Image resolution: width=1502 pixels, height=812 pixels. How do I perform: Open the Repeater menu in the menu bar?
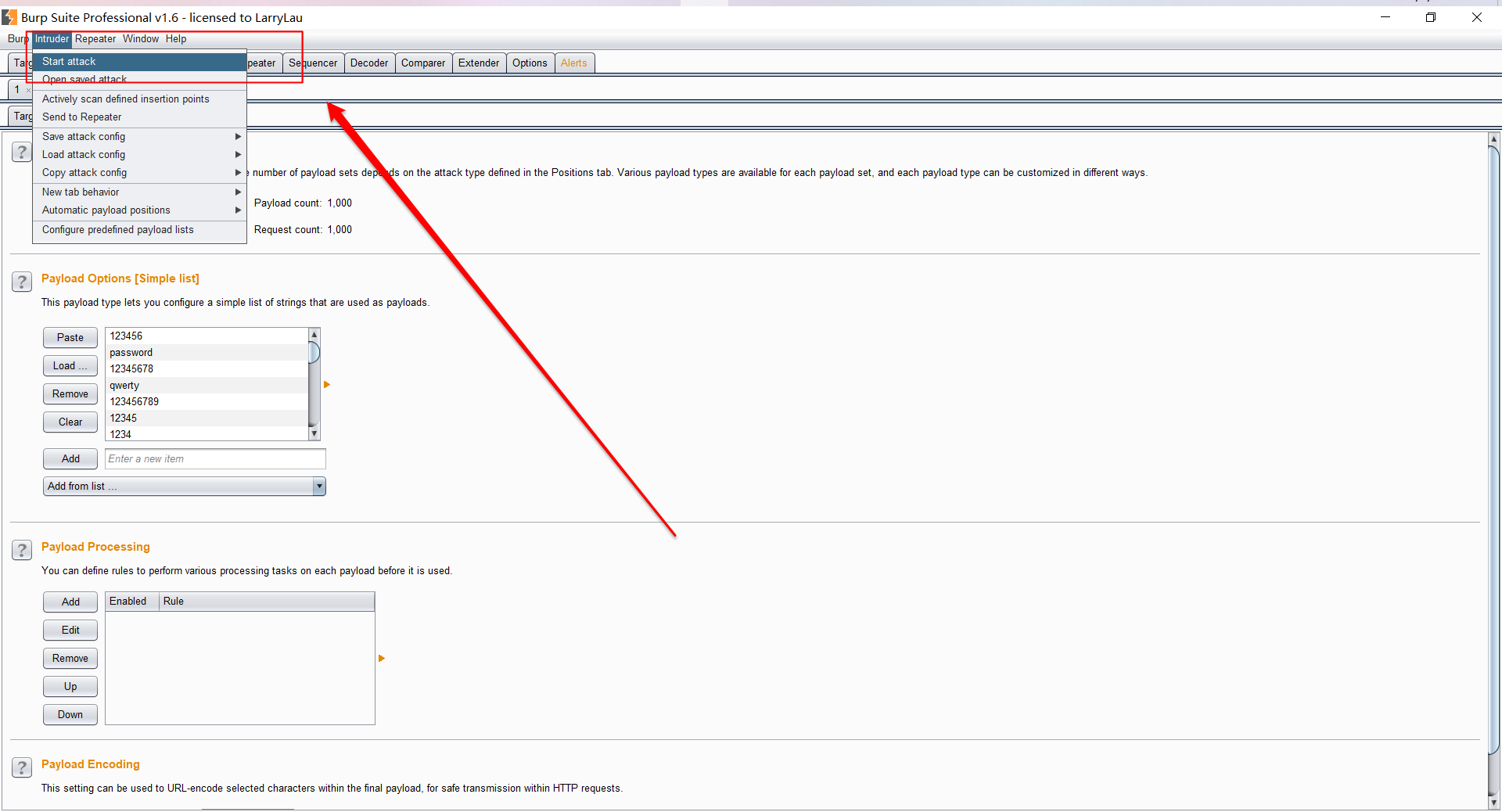tap(95, 39)
